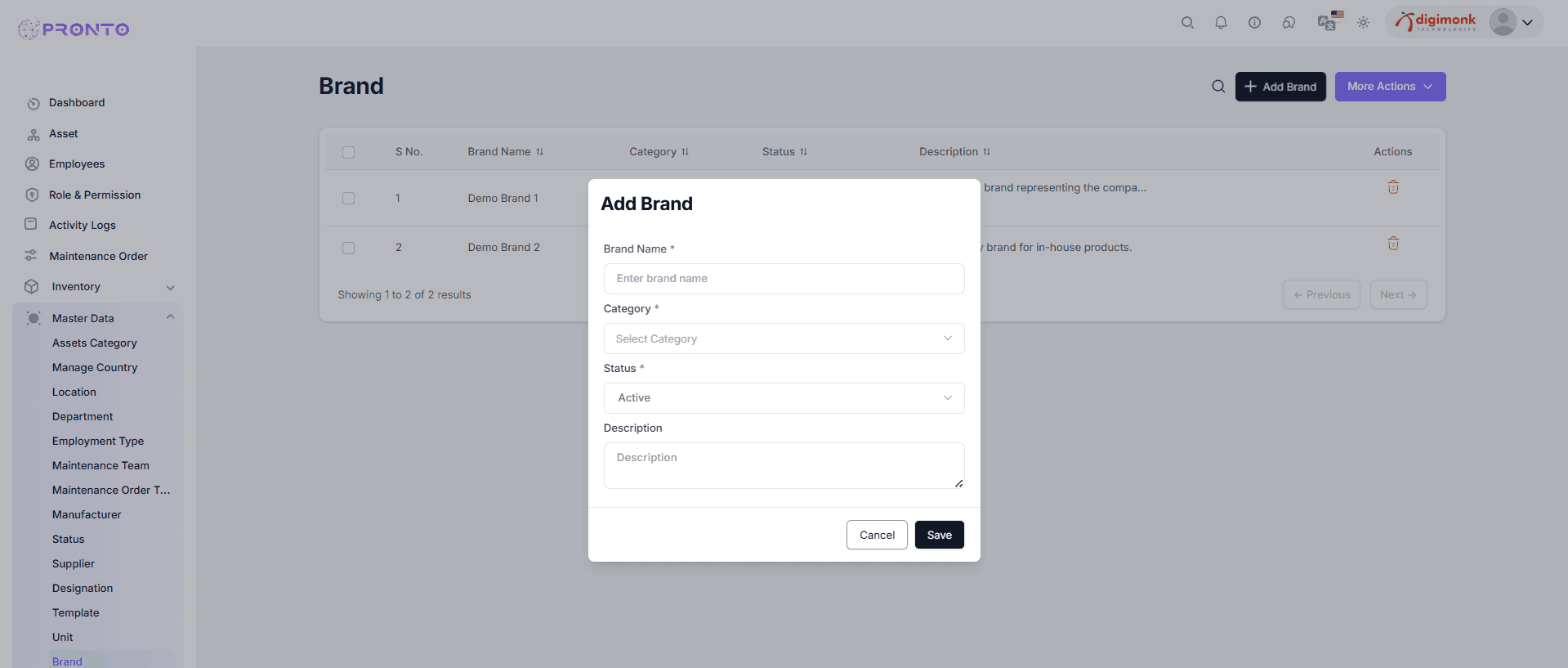Open Manufacturer submenu item
This screenshot has width=1568, height=668.
click(87, 515)
